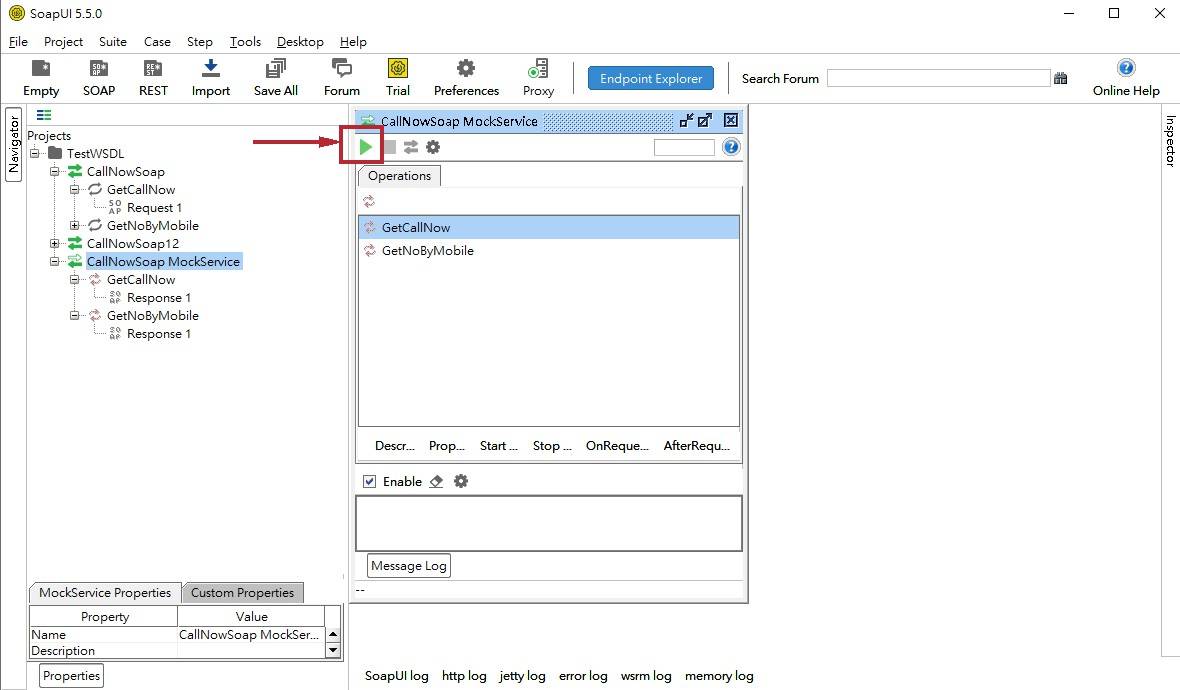Expand GetNoByMobile under CallNowSoap
This screenshot has height=690, width=1180.
tap(75, 226)
